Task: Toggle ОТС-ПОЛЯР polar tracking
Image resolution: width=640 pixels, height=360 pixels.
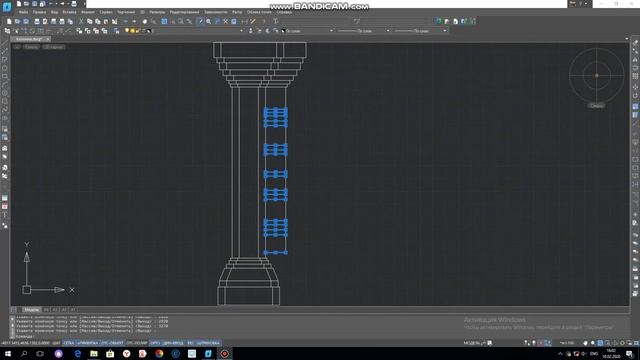Action: 137,343
